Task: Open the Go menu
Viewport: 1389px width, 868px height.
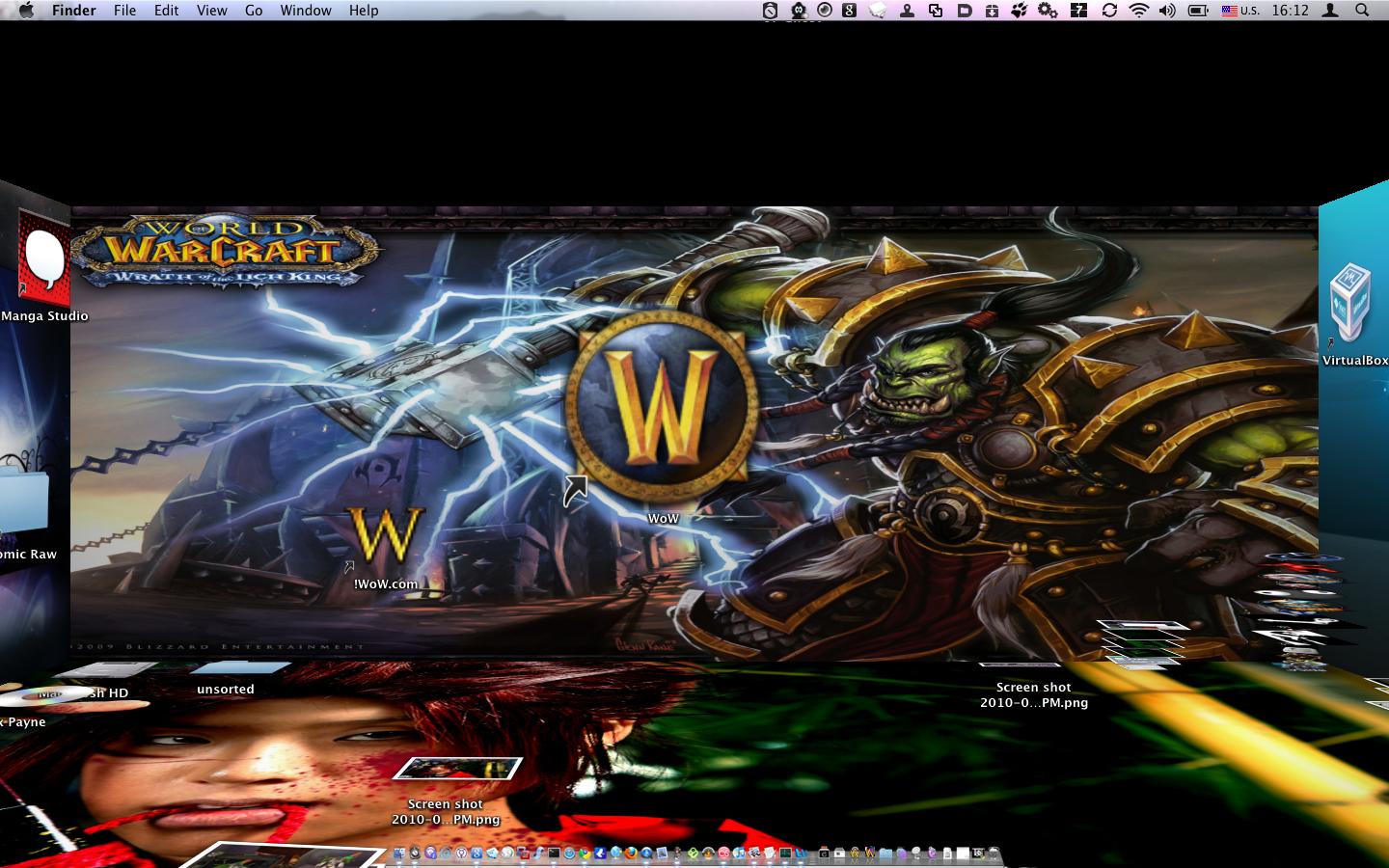Action: (x=254, y=11)
